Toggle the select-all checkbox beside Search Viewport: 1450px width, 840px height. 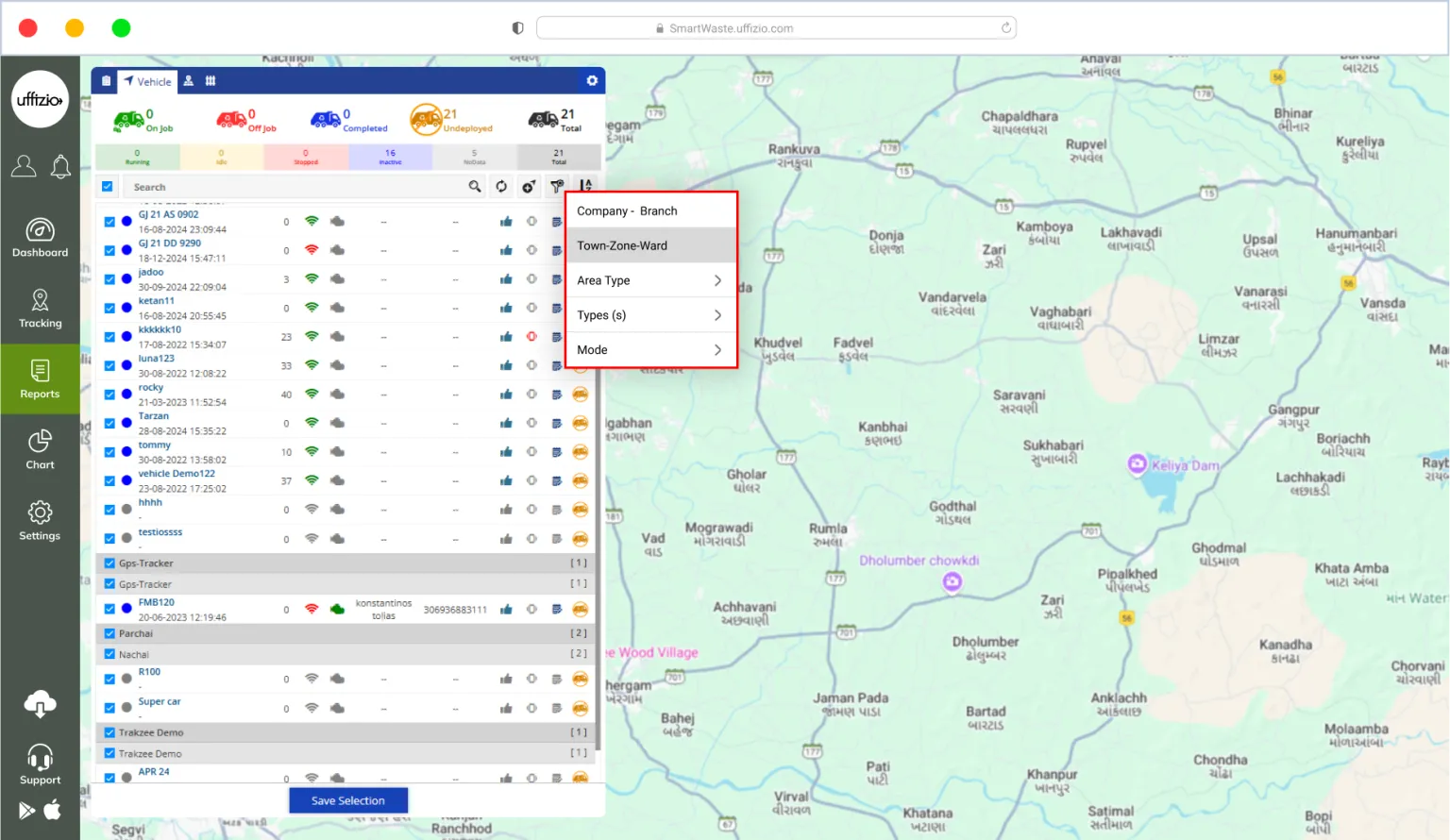(x=108, y=187)
